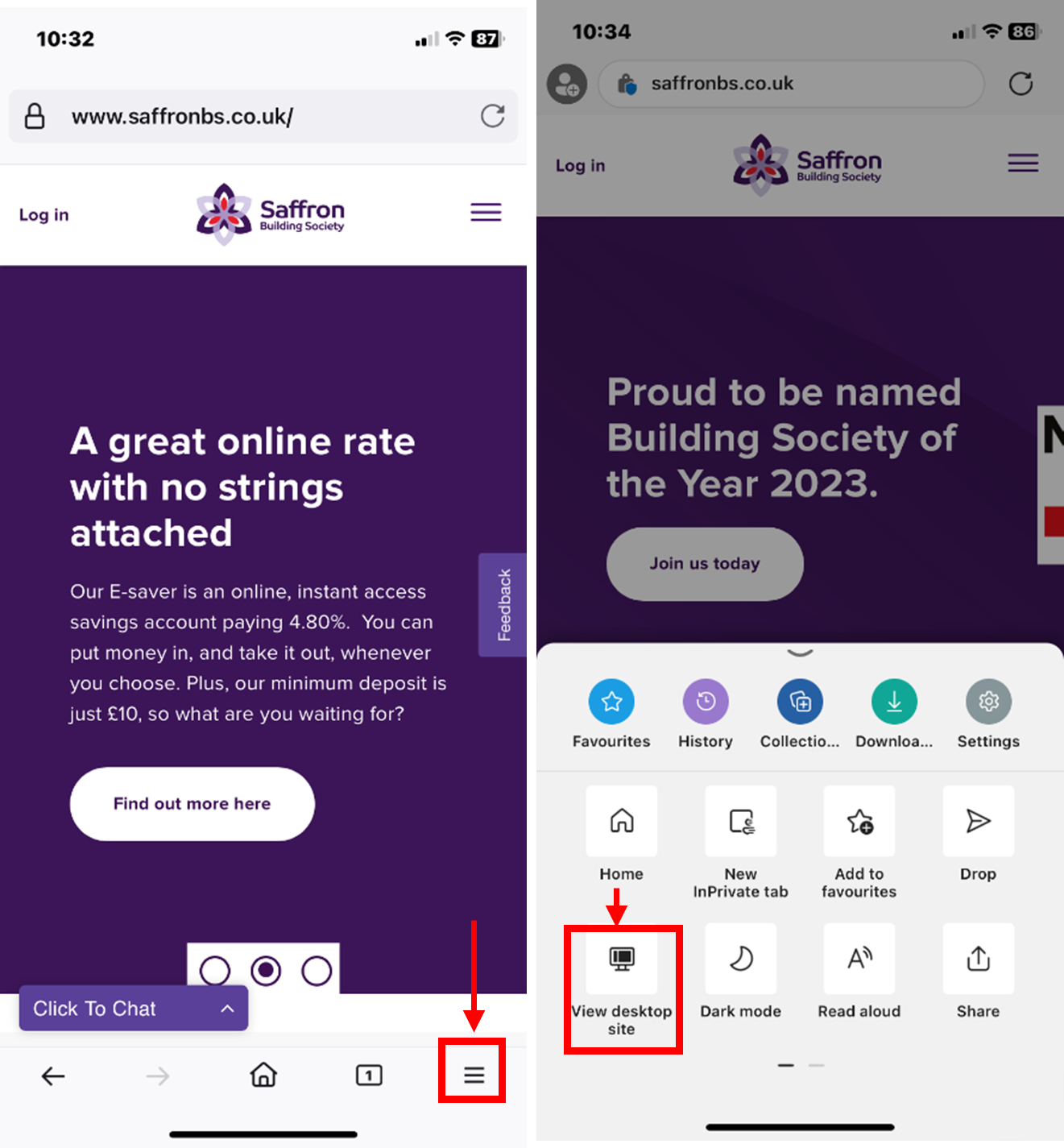
Task: Open the browser menu at bottom right
Action: click(x=474, y=1075)
